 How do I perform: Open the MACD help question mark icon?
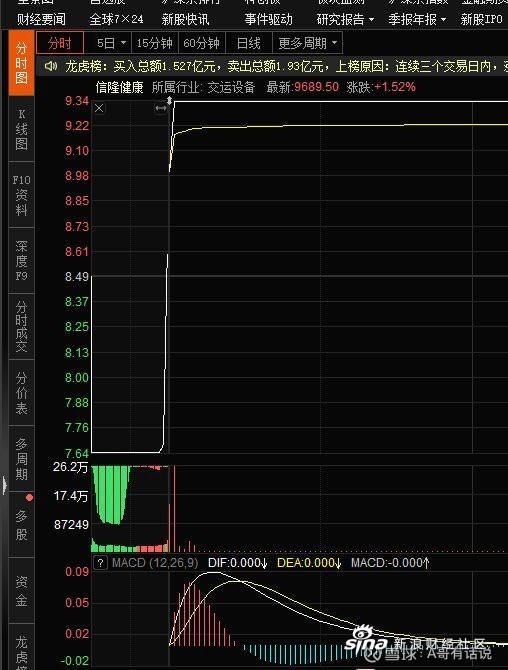coord(100,562)
